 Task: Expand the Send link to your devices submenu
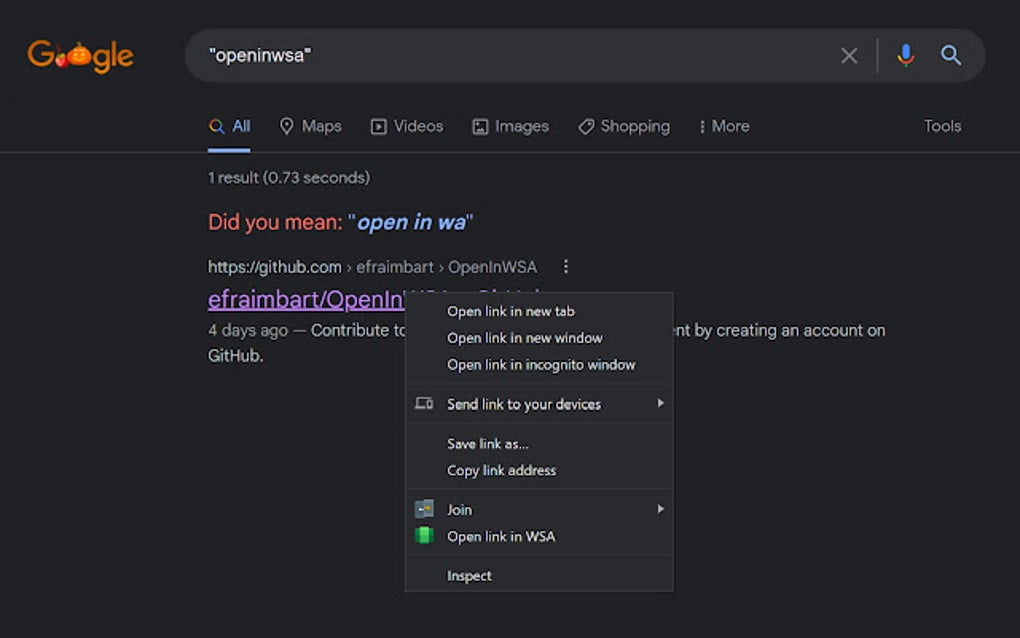coord(659,404)
